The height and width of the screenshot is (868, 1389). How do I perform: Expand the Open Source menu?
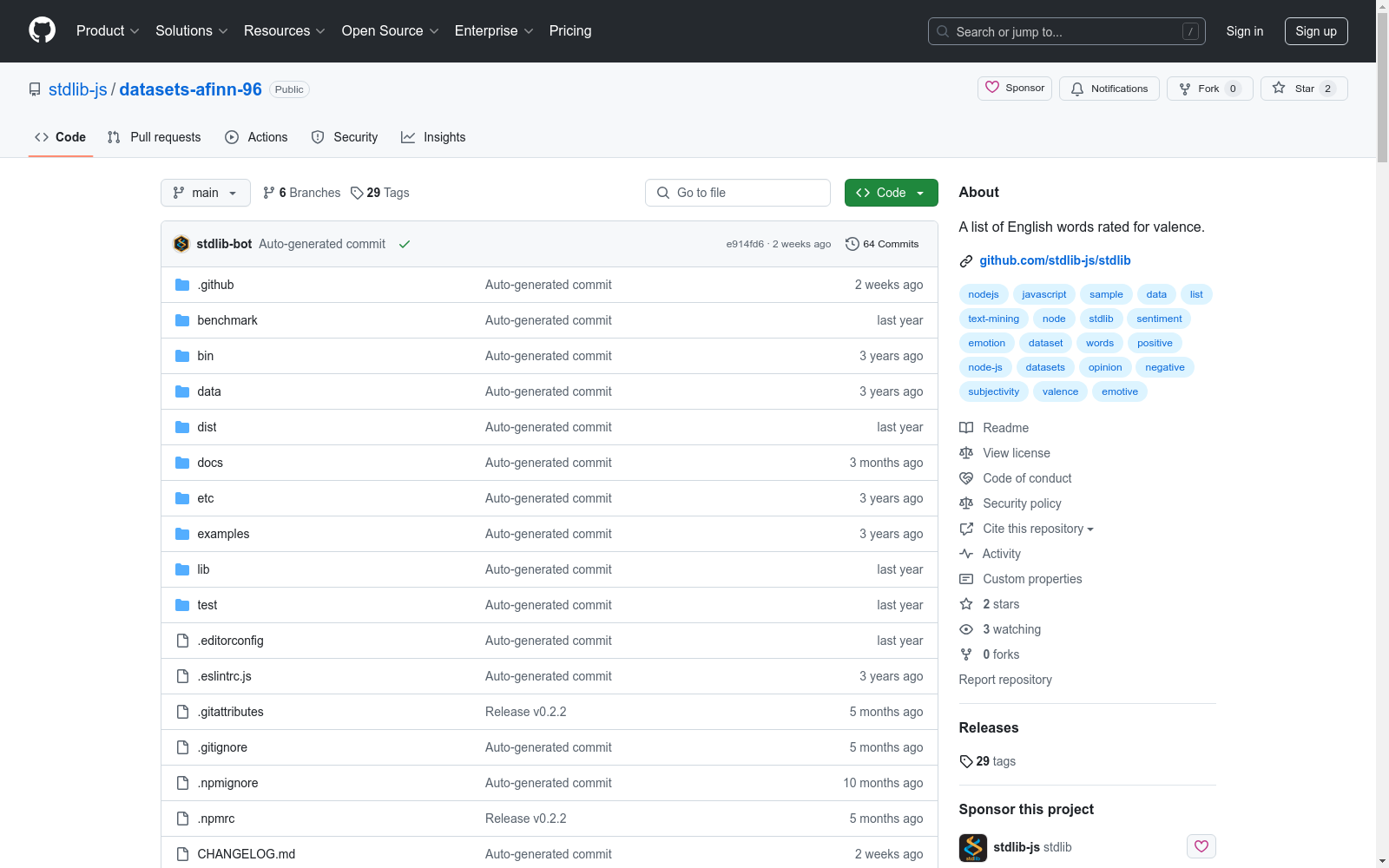coord(390,30)
